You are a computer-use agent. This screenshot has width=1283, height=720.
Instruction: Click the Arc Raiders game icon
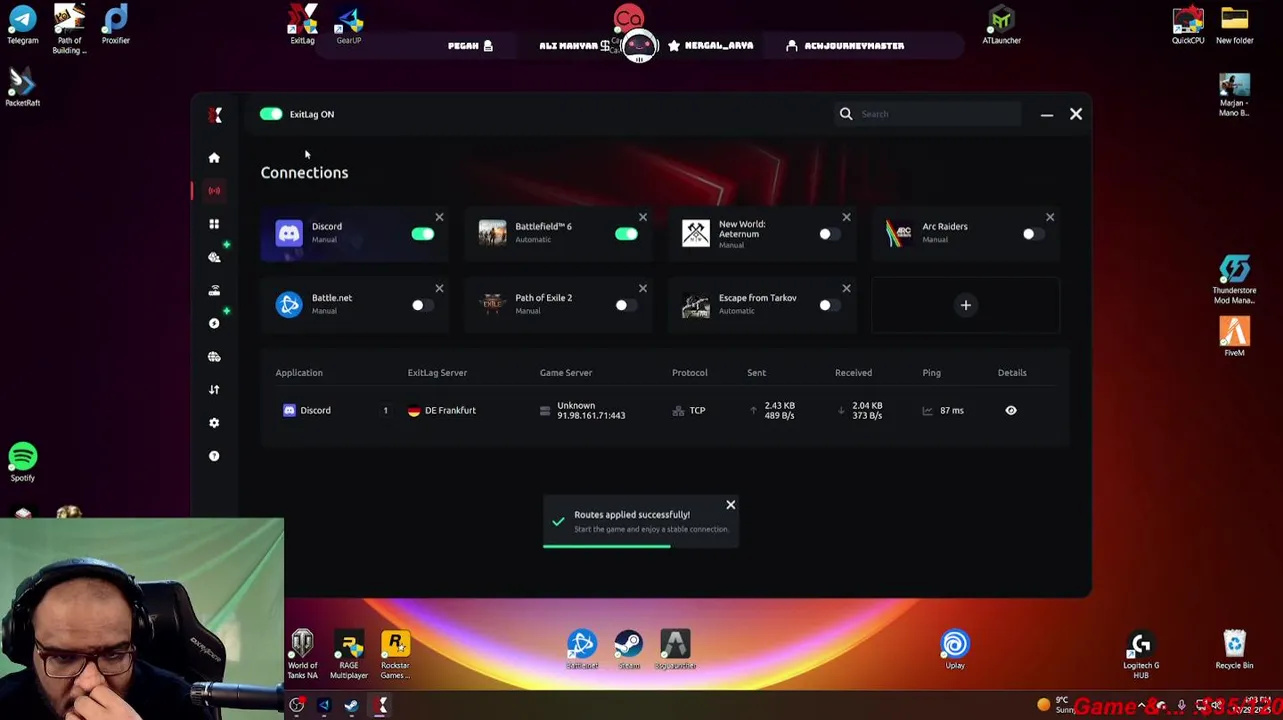pos(899,233)
